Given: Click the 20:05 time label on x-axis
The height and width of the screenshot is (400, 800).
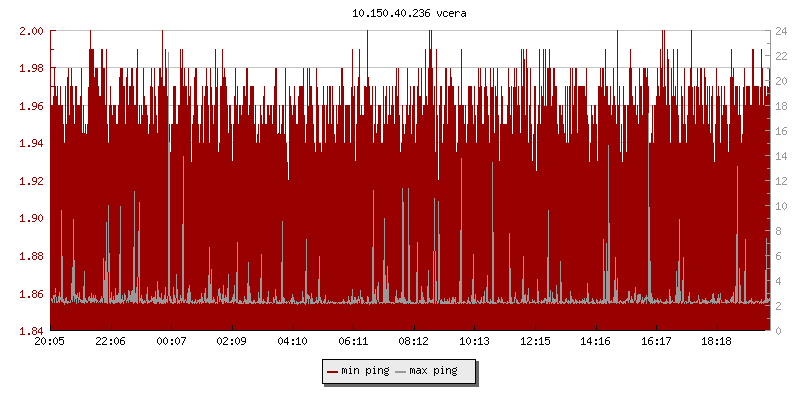Looking at the screenshot, I should [x=50, y=341].
